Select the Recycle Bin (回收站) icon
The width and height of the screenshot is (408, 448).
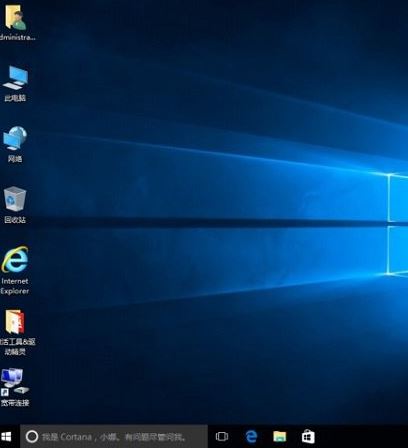(15, 199)
